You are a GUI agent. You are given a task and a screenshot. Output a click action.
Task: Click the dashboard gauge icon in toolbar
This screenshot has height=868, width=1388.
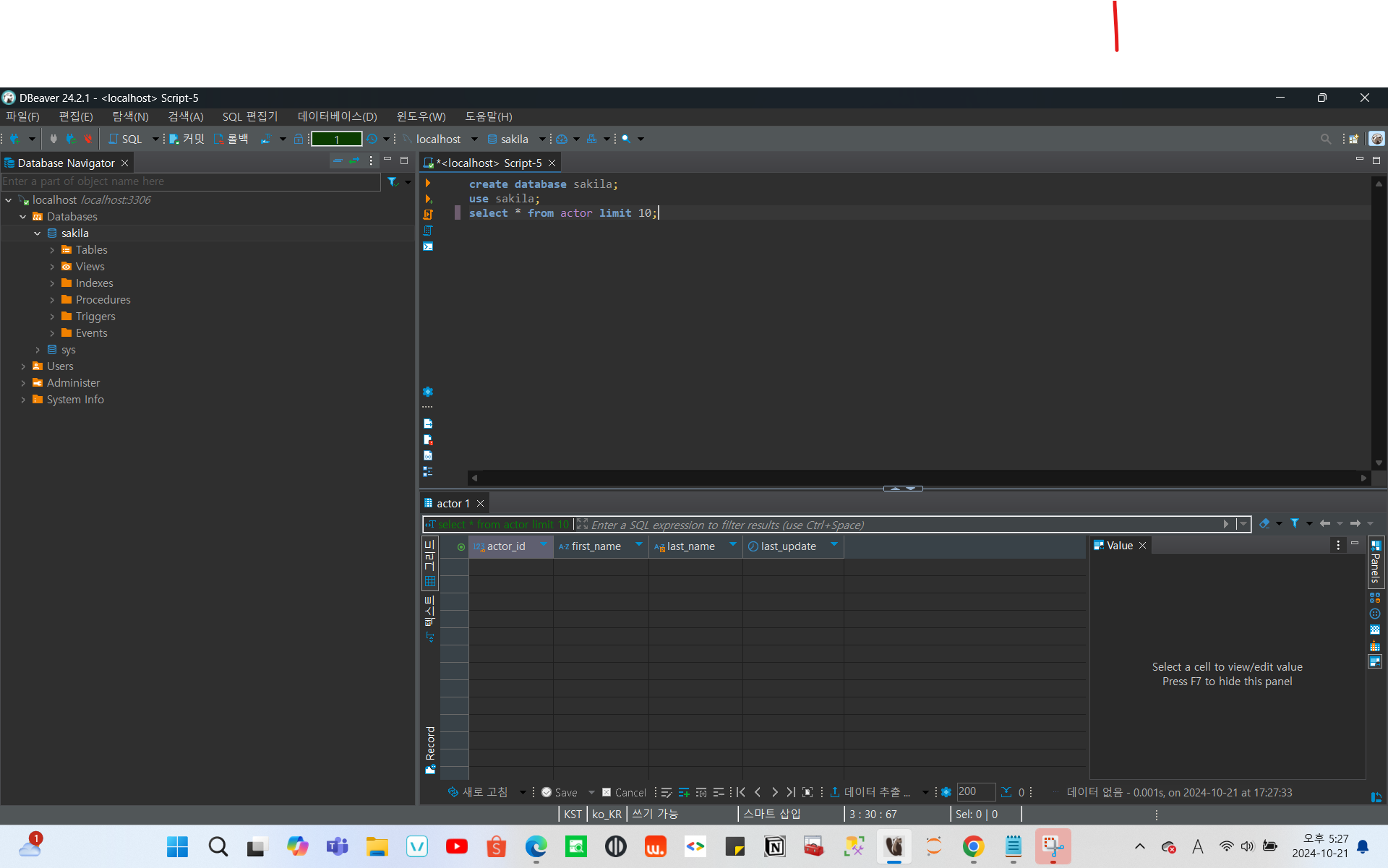coord(562,139)
